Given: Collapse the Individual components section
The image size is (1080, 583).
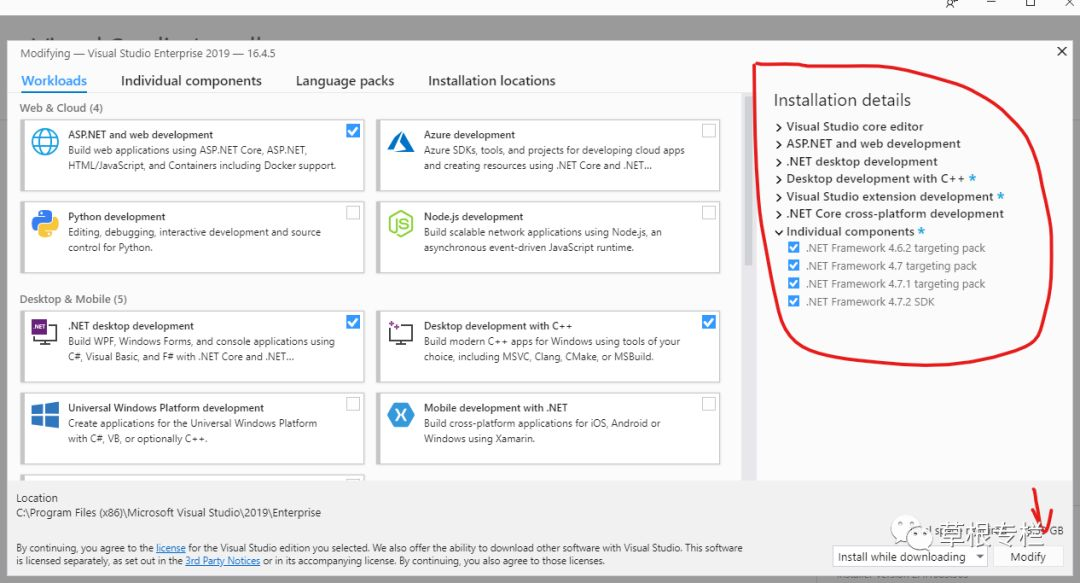Looking at the screenshot, I should click(x=778, y=232).
